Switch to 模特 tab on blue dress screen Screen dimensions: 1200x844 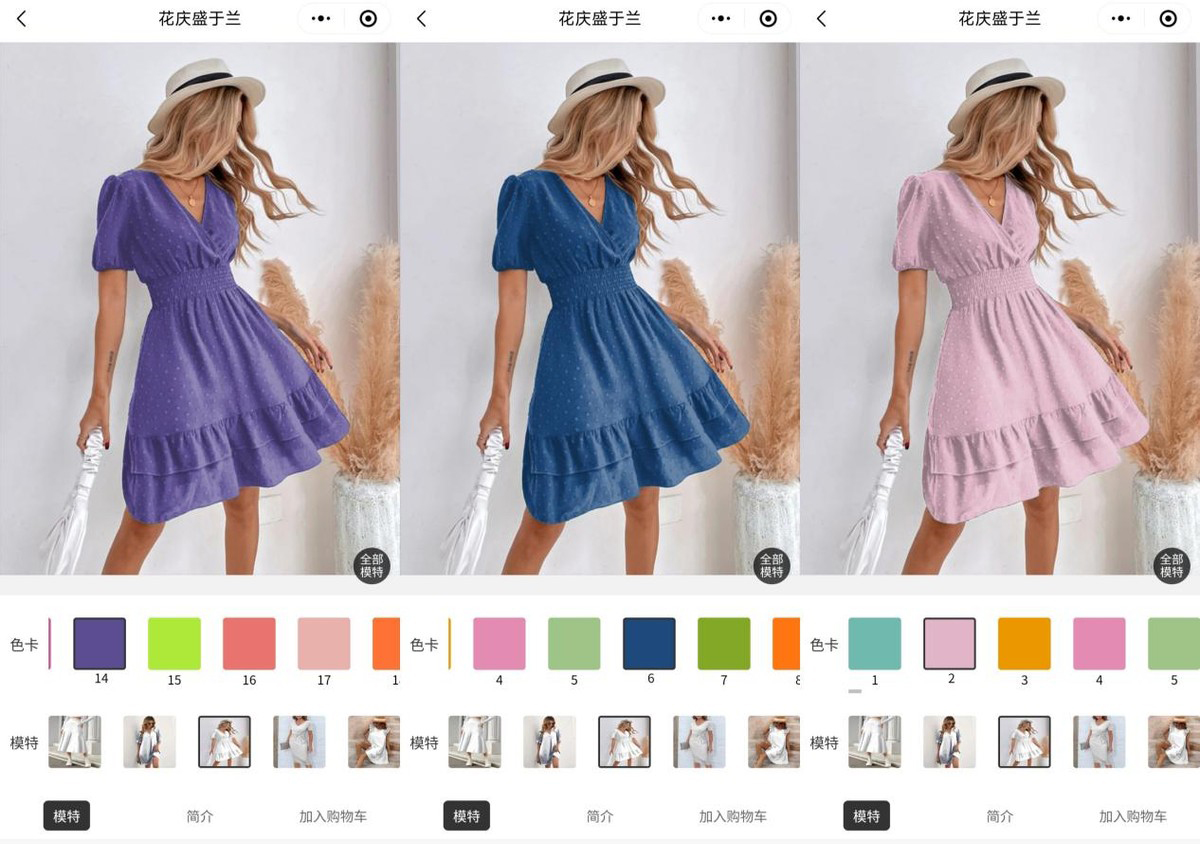[467, 816]
